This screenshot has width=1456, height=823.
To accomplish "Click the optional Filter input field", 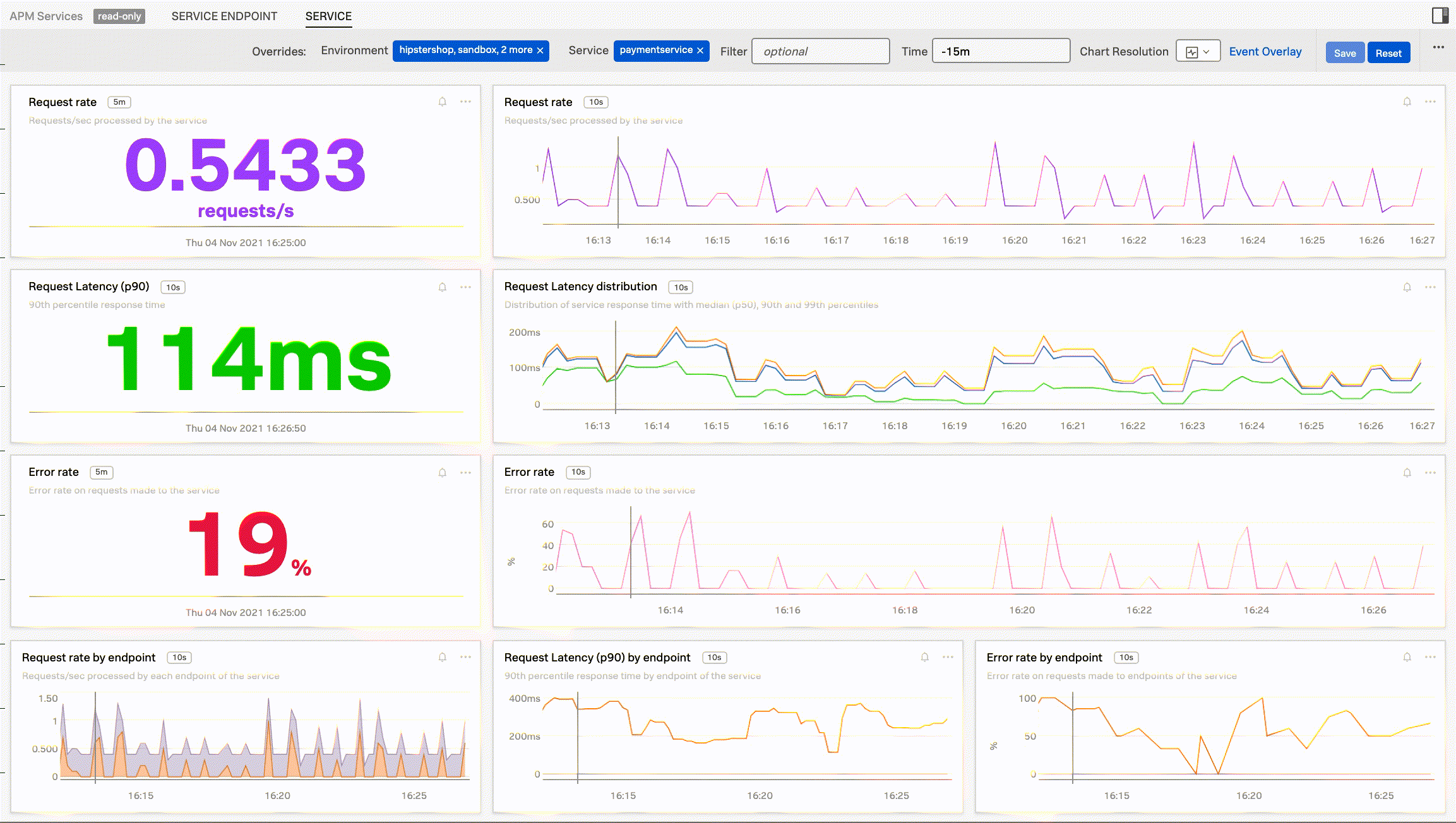I will (820, 51).
